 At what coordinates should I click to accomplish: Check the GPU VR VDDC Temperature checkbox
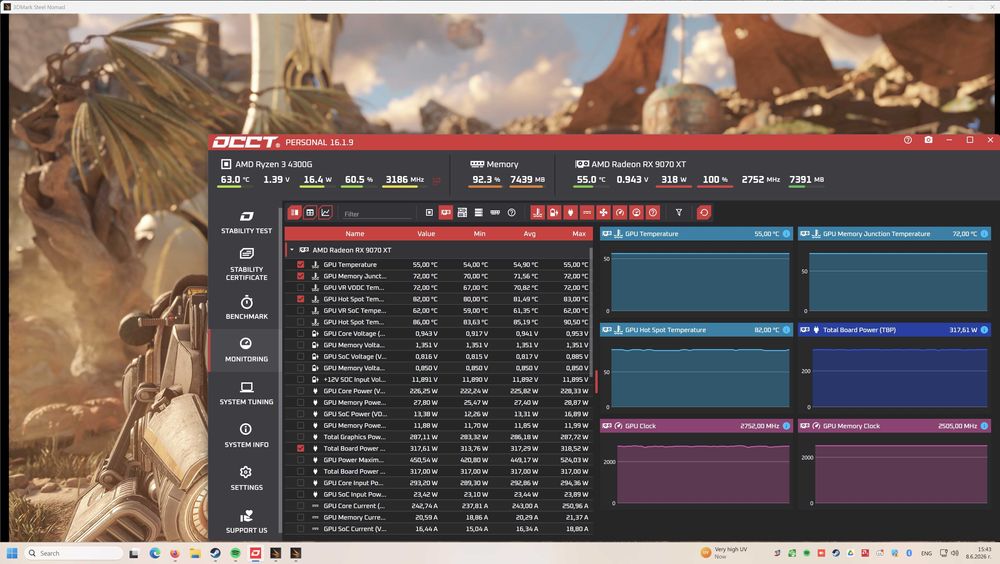[300, 287]
